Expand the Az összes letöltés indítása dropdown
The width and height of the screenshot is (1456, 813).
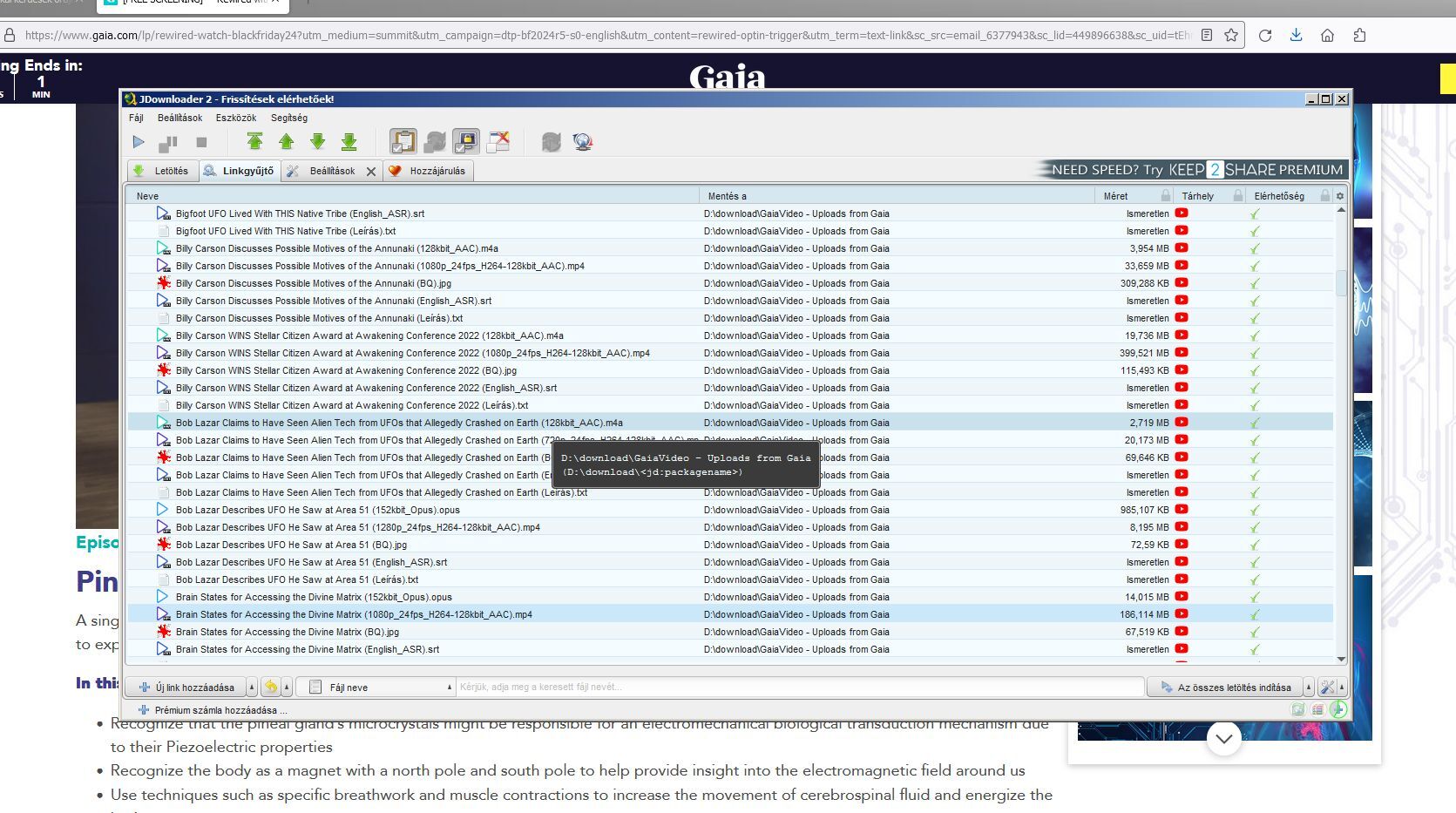[x=1308, y=688]
